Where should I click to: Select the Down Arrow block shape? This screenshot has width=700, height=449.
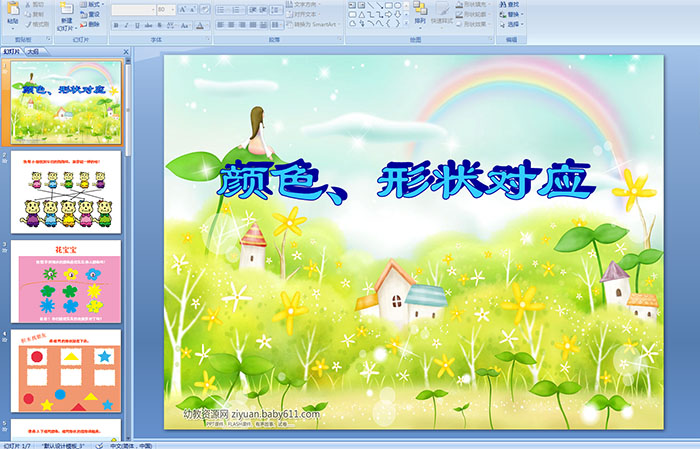point(397,14)
